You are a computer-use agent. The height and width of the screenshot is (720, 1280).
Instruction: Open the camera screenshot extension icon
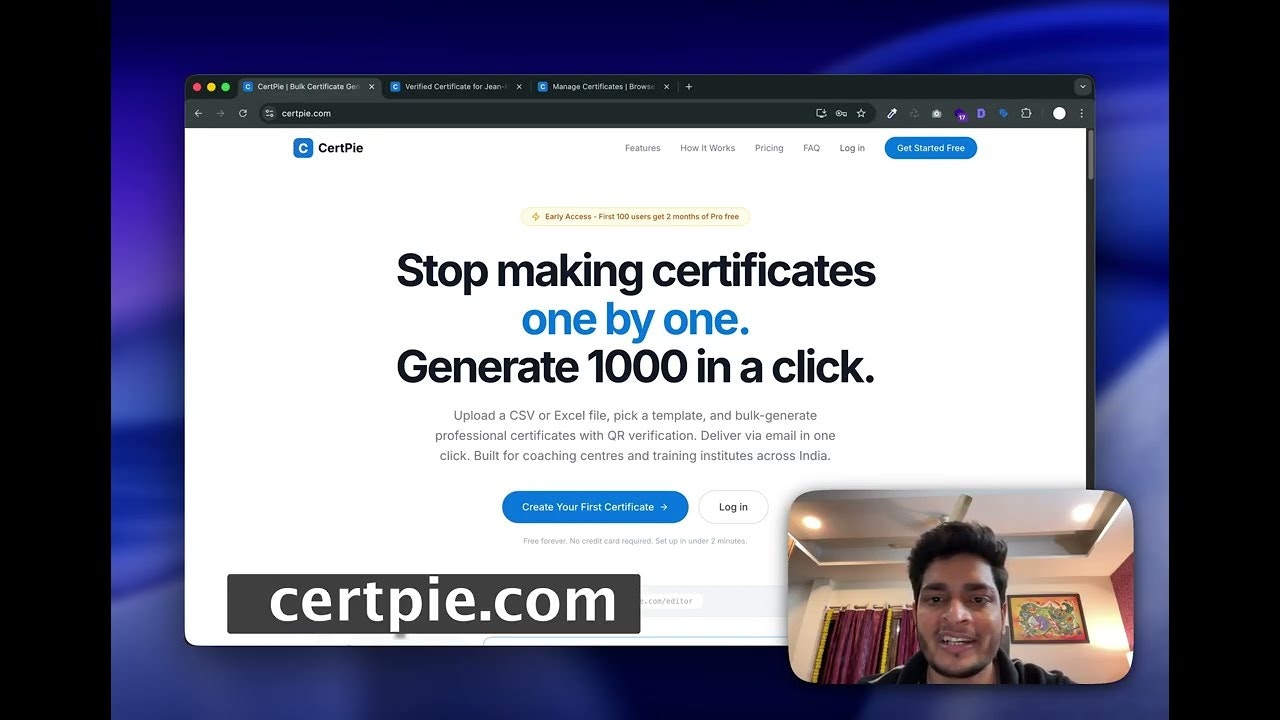pos(936,113)
